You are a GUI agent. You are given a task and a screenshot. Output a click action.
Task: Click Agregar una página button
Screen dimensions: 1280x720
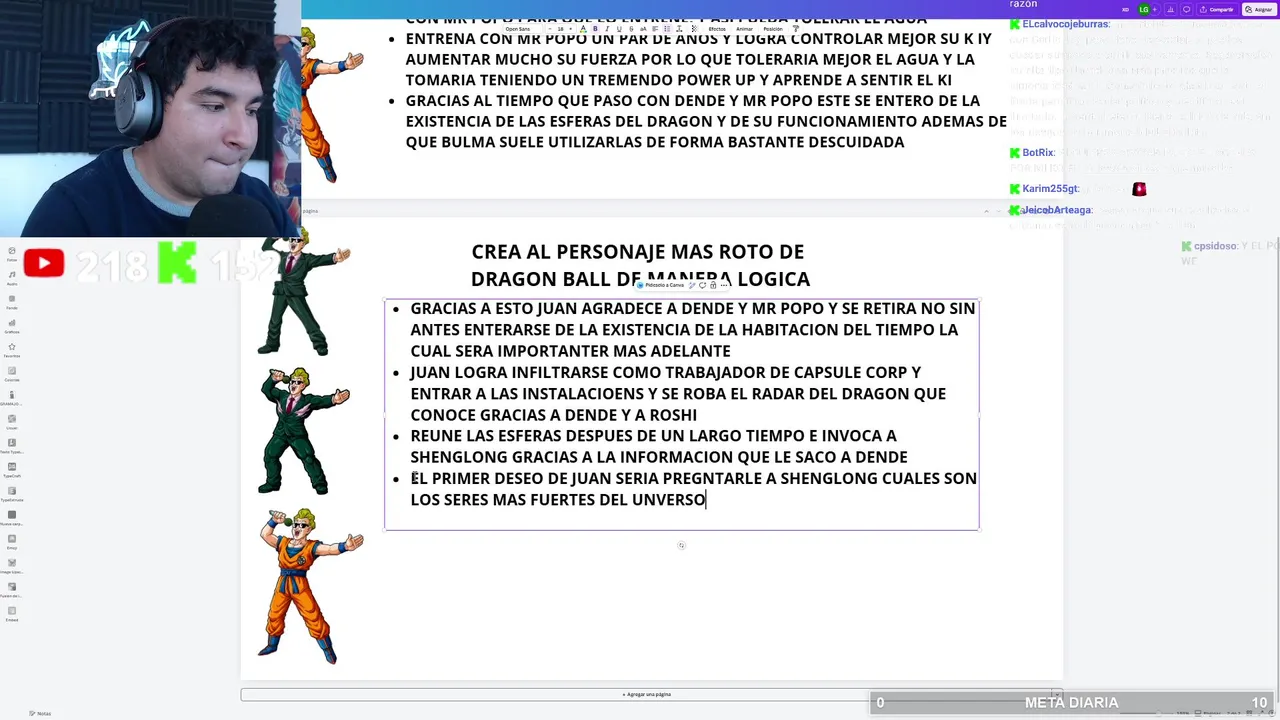(647, 694)
